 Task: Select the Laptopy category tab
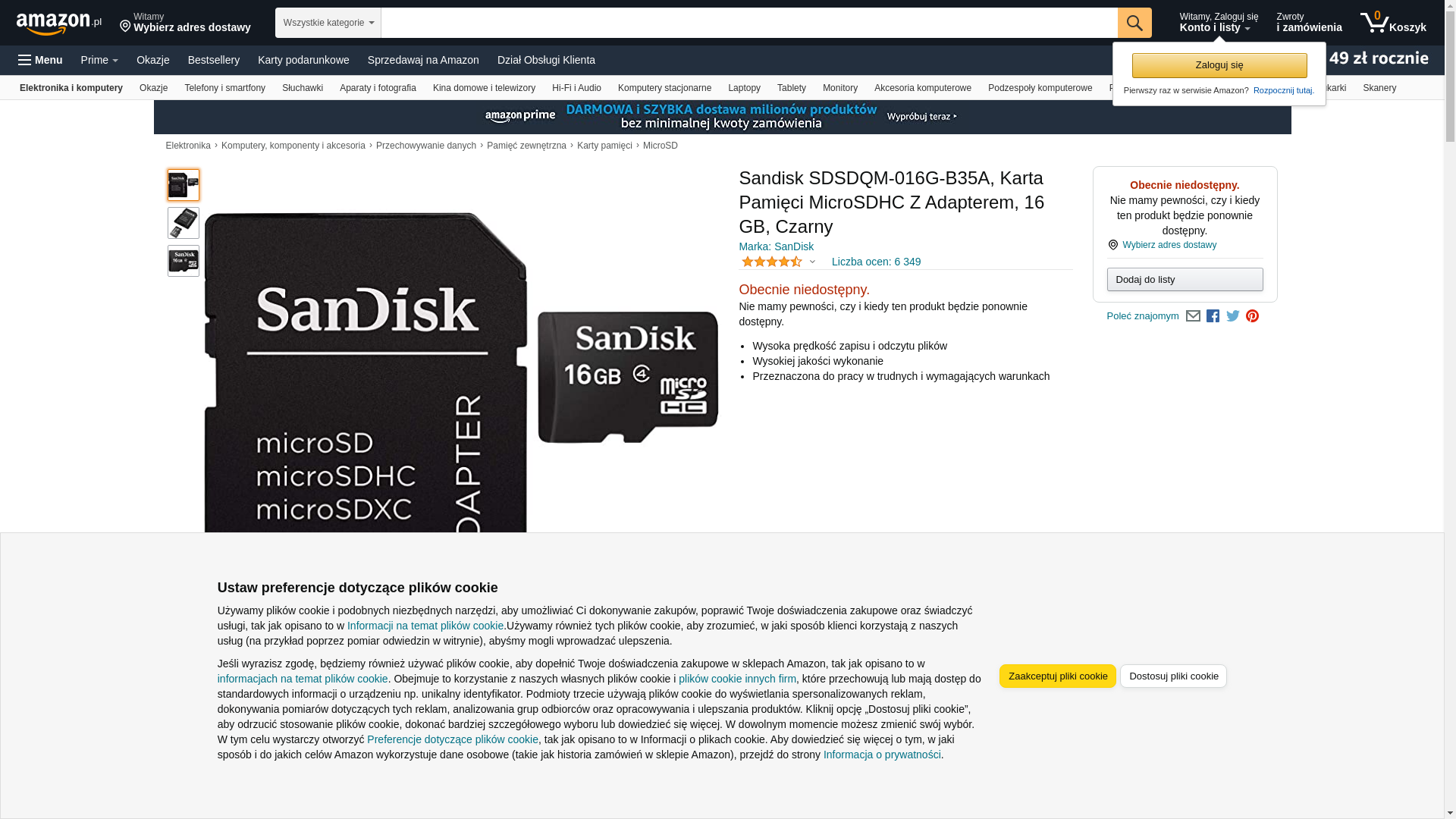tap(744, 88)
